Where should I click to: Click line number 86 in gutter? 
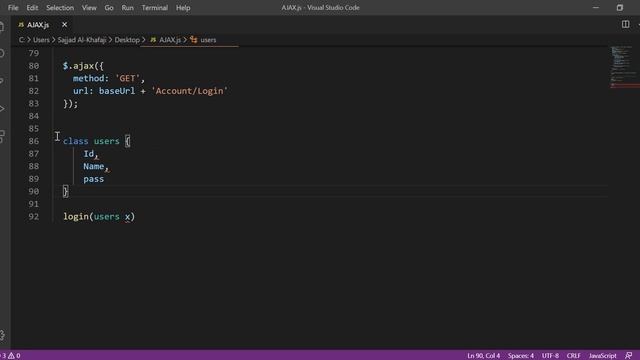(x=33, y=141)
